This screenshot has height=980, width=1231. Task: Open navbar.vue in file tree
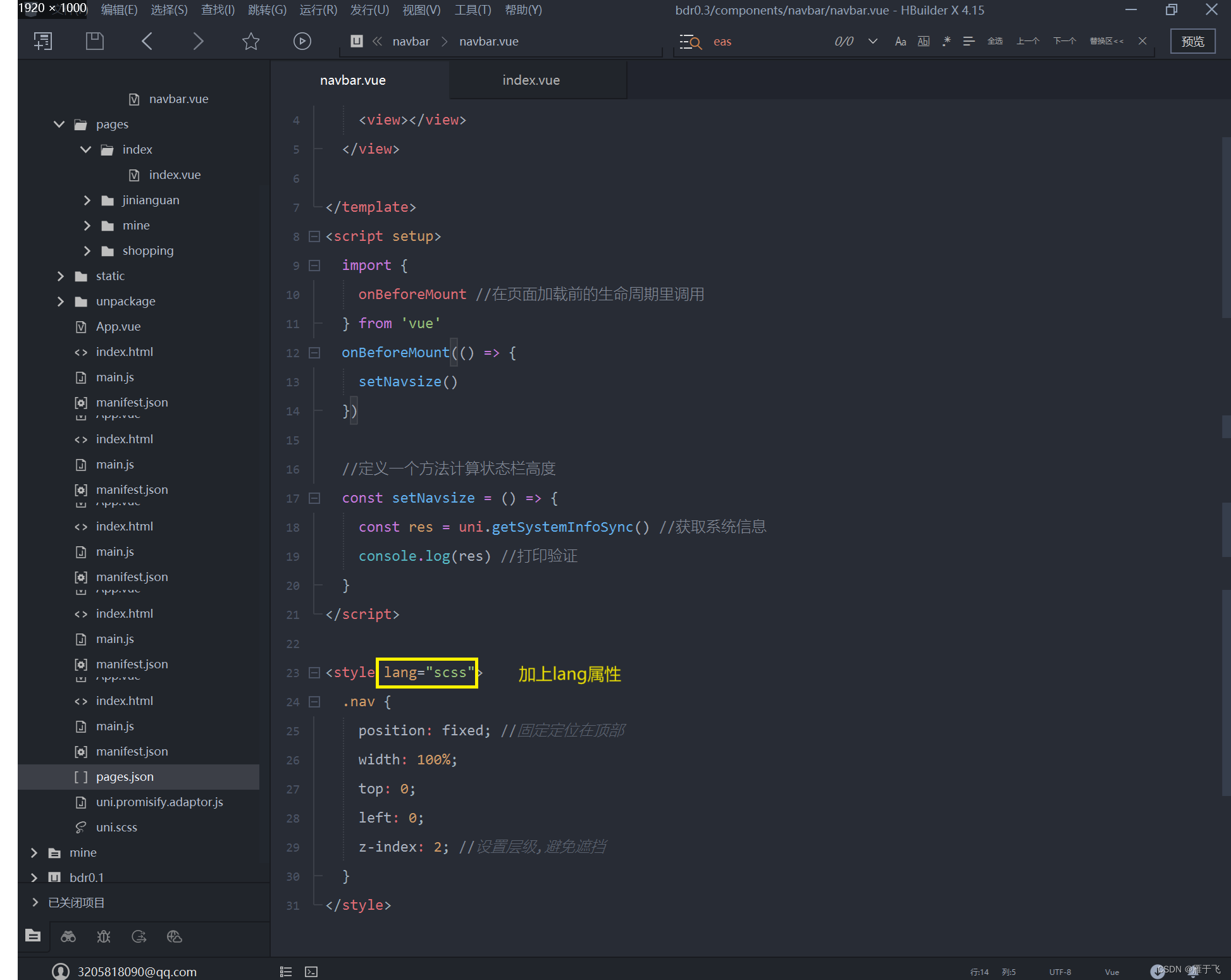click(x=178, y=99)
